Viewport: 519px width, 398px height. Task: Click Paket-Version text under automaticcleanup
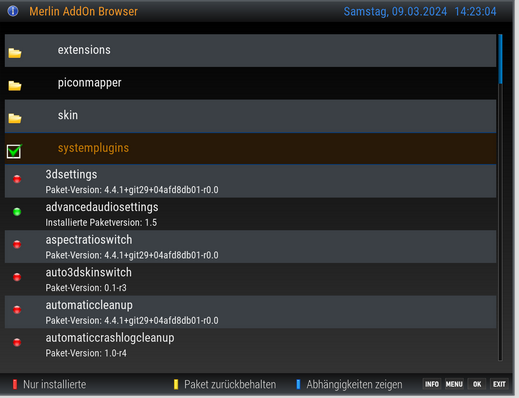(x=132, y=320)
